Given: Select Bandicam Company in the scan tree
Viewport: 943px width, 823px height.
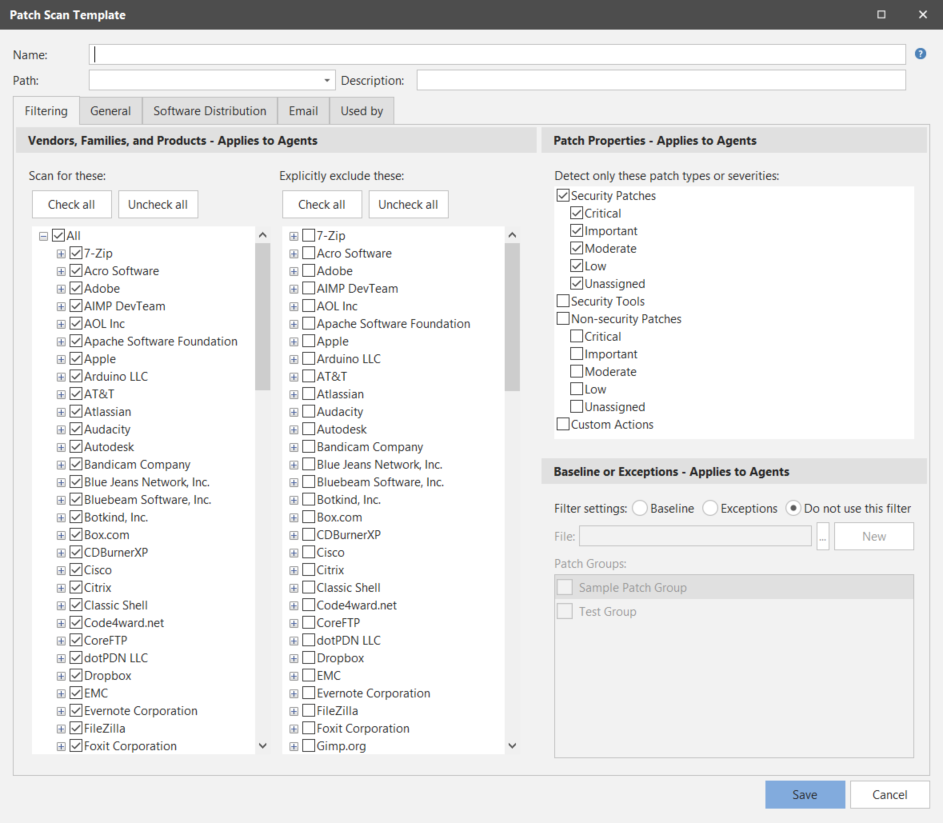Looking at the screenshot, I should coord(137,464).
